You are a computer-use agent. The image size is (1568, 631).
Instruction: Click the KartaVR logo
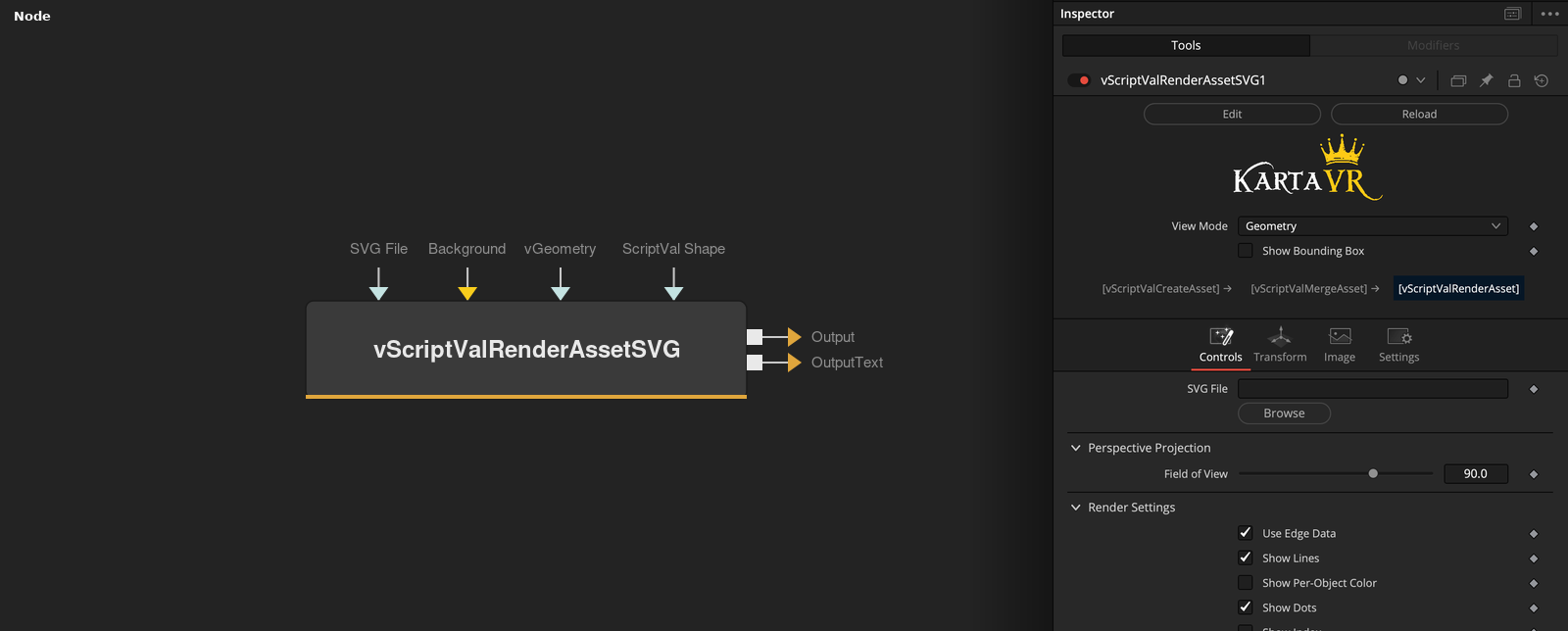click(x=1307, y=168)
